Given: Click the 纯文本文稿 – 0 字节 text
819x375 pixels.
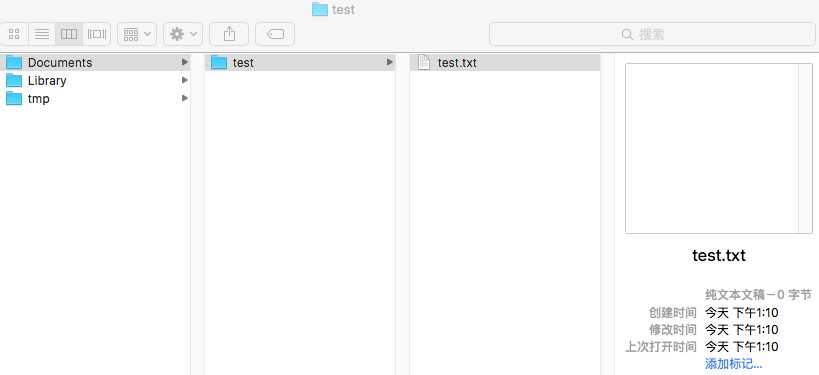Looking at the screenshot, I should [758, 295].
